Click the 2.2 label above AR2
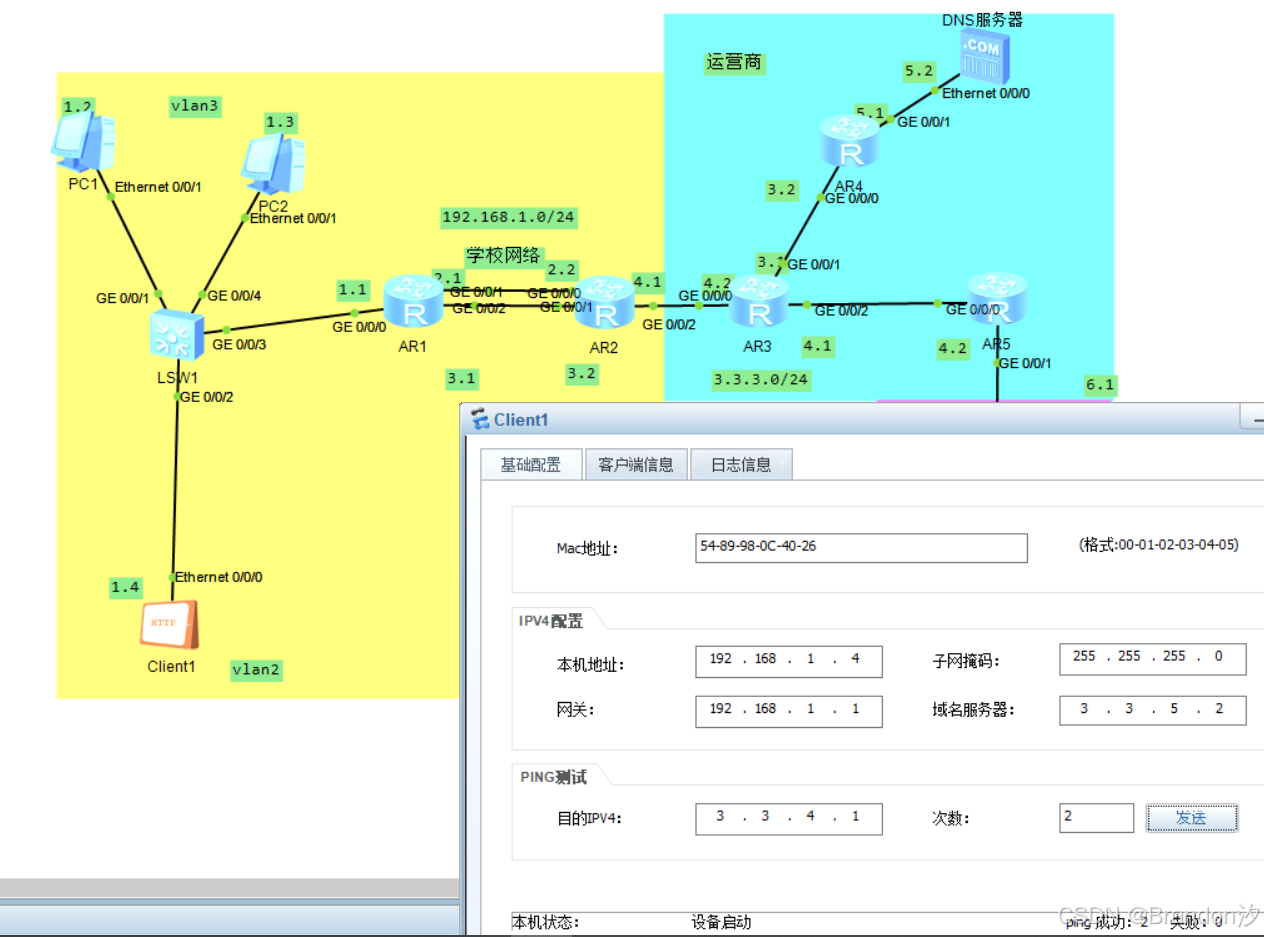The width and height of the screenshot is (1264, 937). pos(562,270)
